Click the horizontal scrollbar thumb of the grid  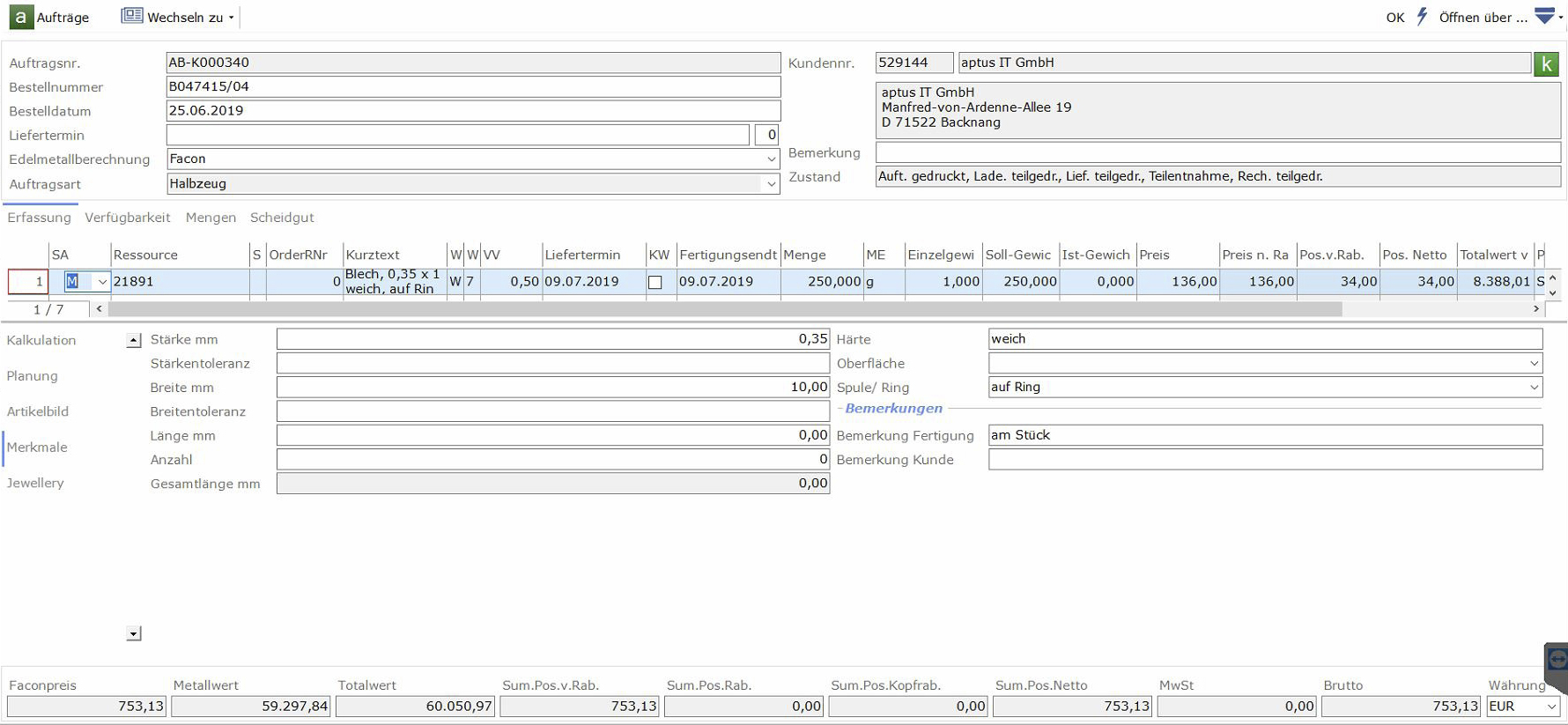click(725, 309)
